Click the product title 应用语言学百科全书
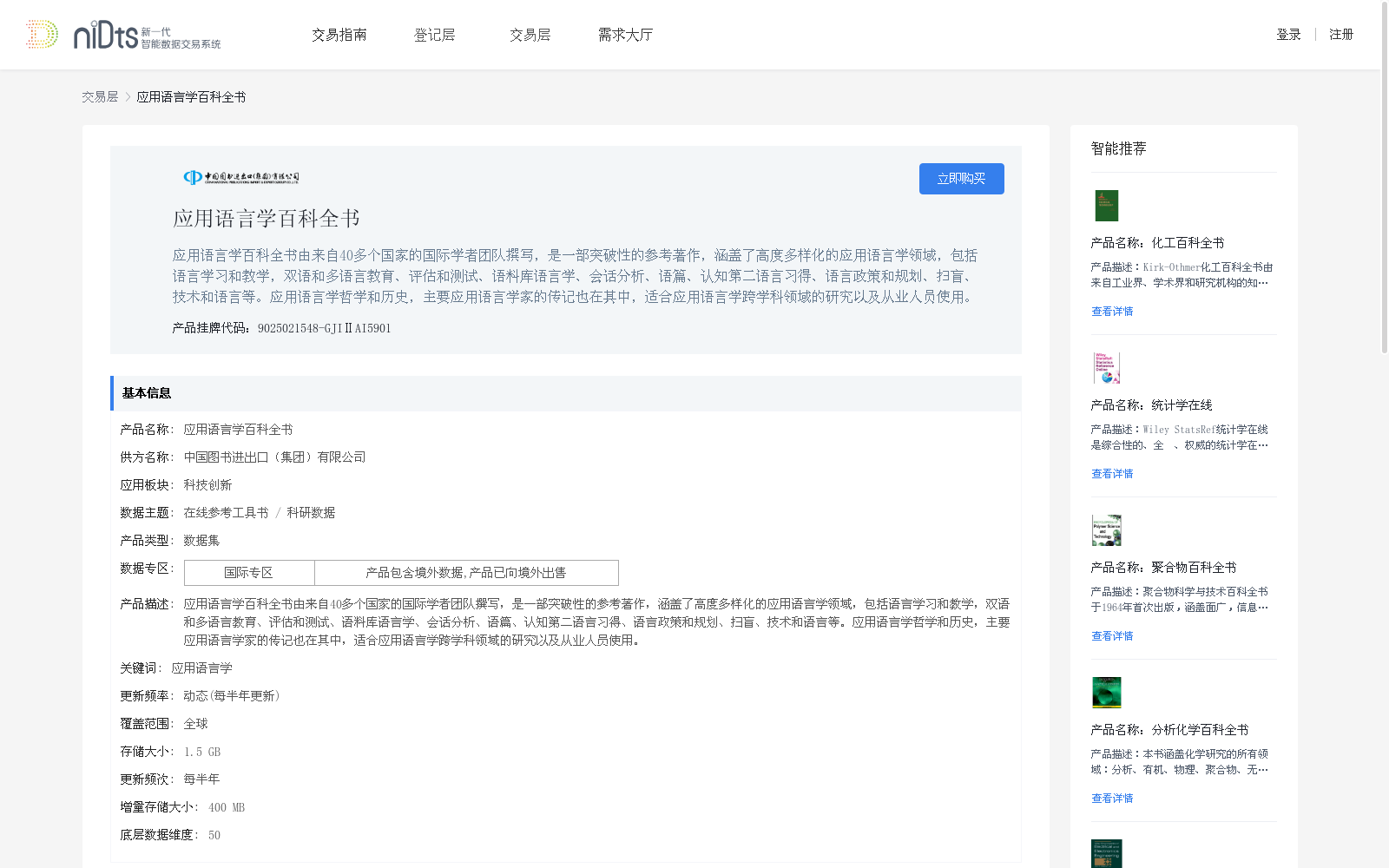The height and width of the screenshot is (868, 1389). (267, 219)
